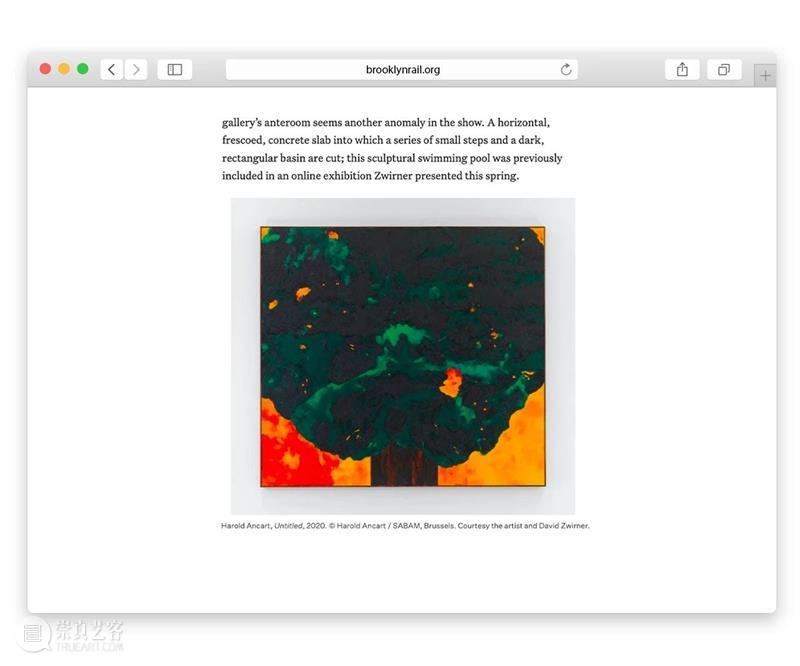800x666 pixels.
Task: Show the Safari sidebar
Action: (175, 69)
